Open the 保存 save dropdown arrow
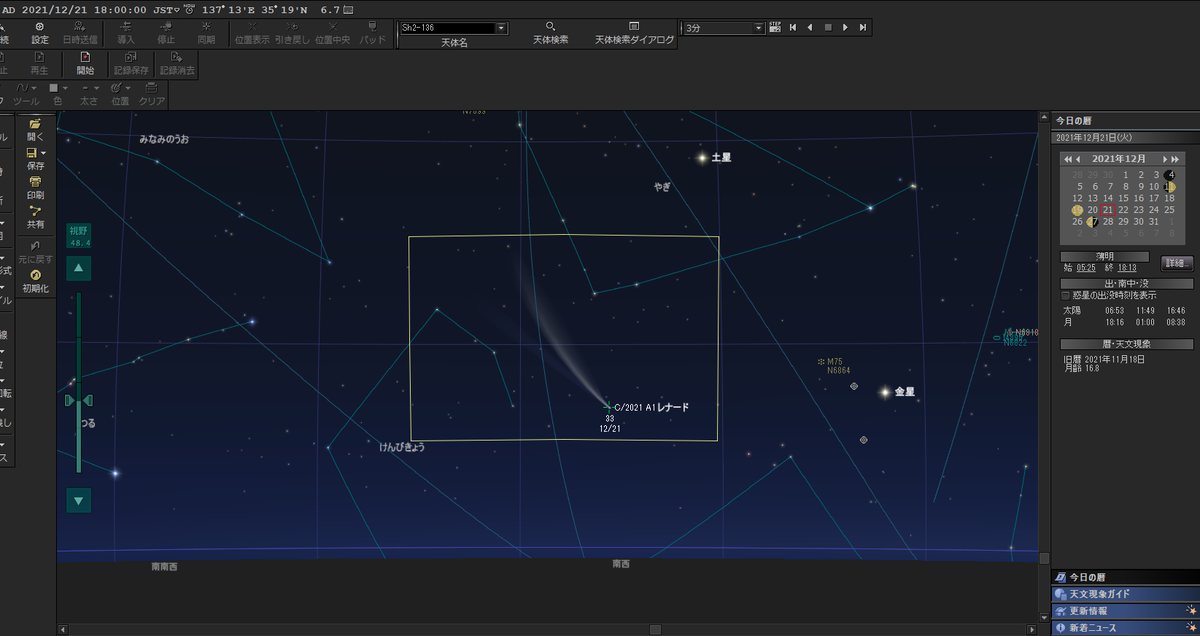1200x636 pixels. (44, 153)
